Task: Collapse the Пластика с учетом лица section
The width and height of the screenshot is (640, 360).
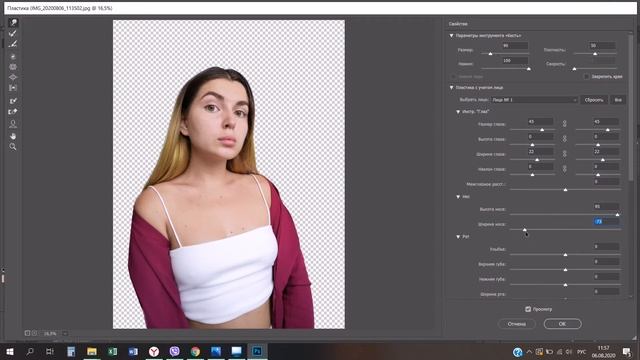Action: click(451, 87)
